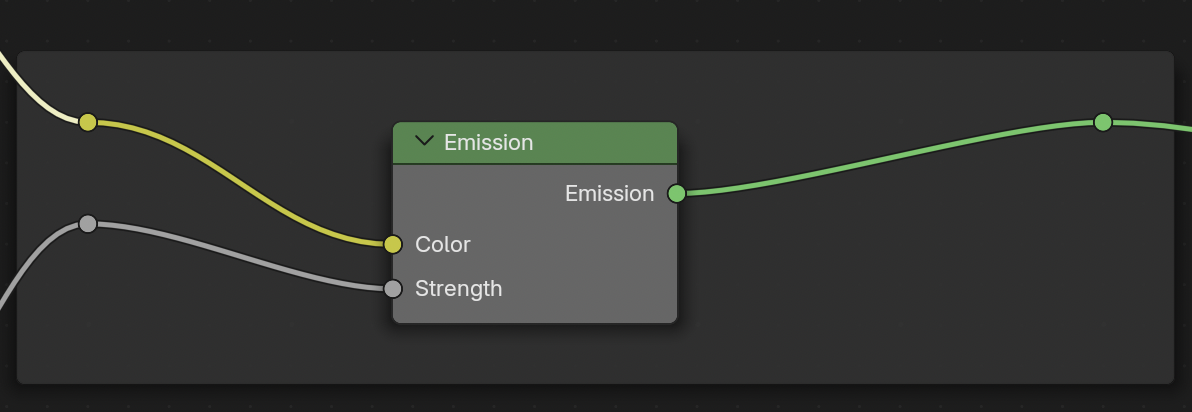Click the yellow Color input socket

click(393, 244)
